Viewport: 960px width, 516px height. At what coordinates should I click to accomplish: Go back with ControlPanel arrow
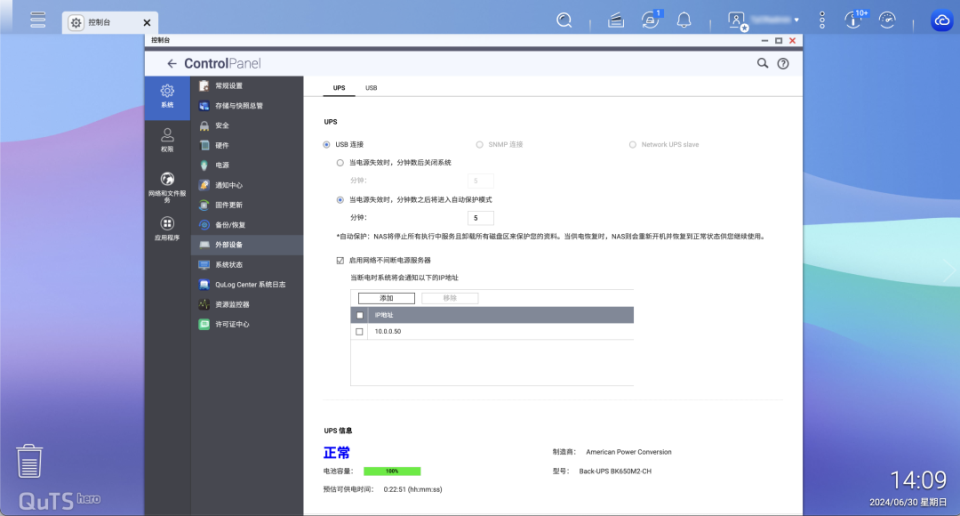pyautogui.click(x=171, y=63)
